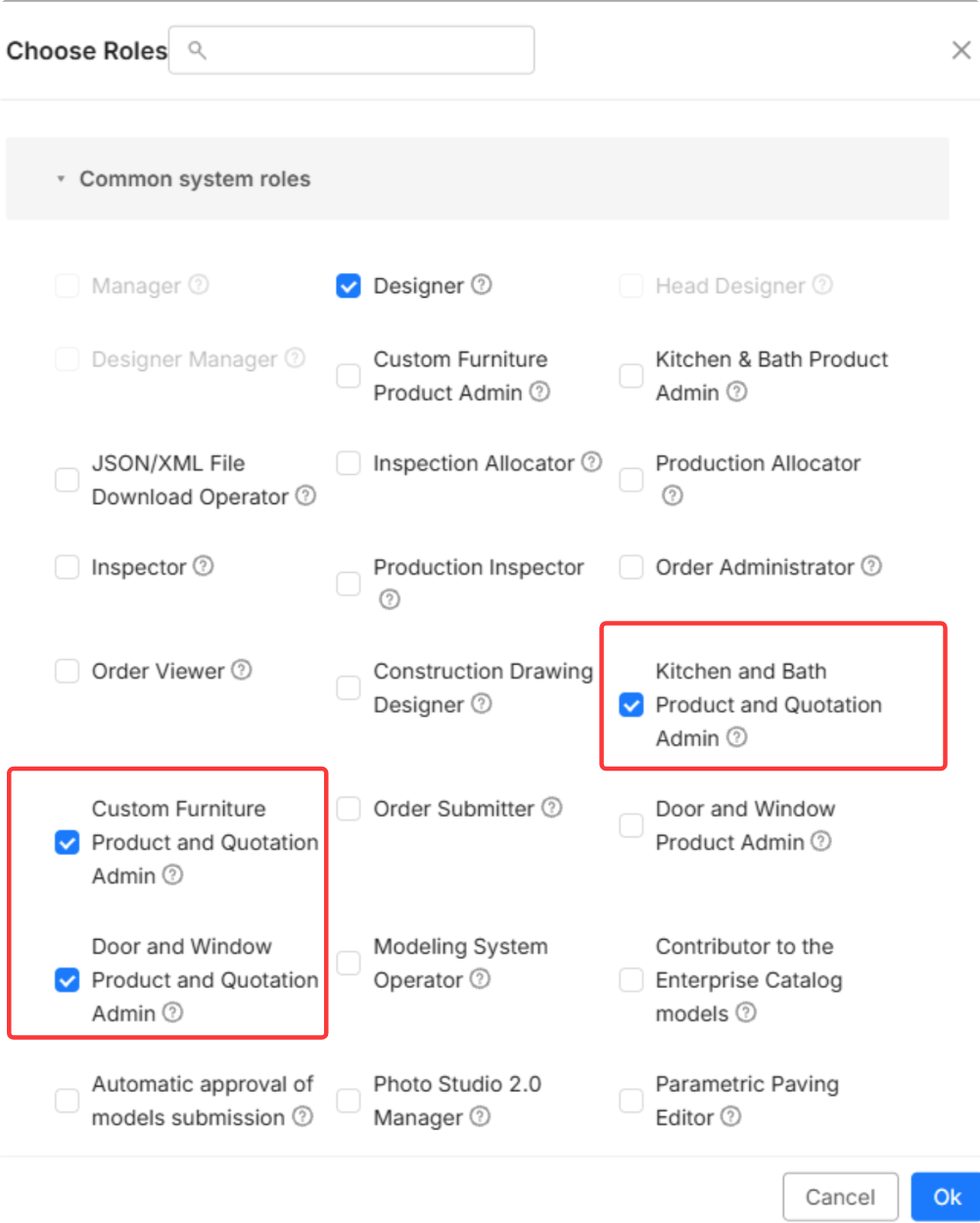Click help icon next to Order Viewer
Viewport: 980px width, 1223px height.
click(x=242, y=670)
